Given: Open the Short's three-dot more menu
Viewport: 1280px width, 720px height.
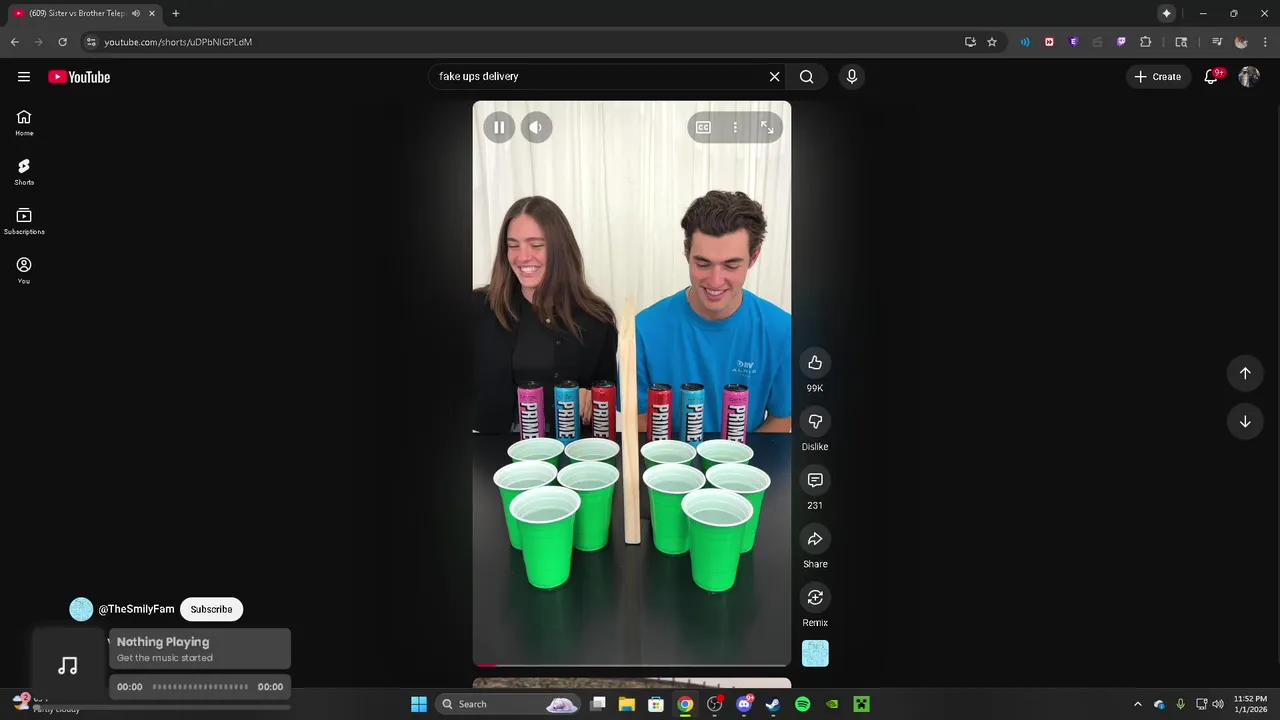Looking at the screenshot, I should pyautogui.click(x=735, y=127).
